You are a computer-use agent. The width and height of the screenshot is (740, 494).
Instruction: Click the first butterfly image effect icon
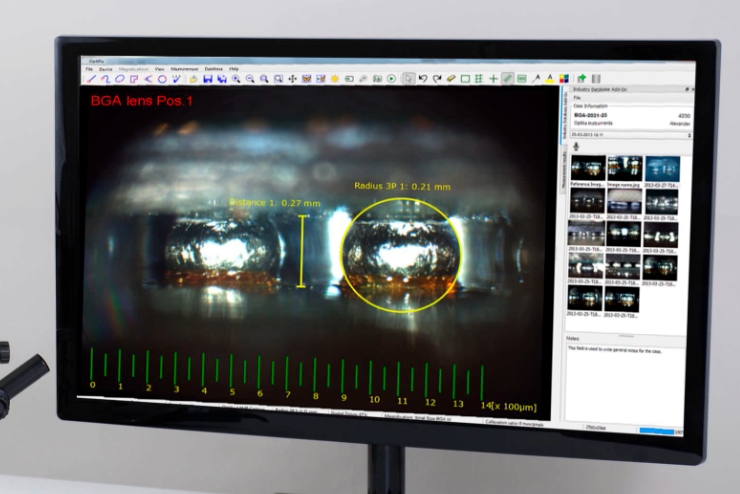(x=307, y=79)
